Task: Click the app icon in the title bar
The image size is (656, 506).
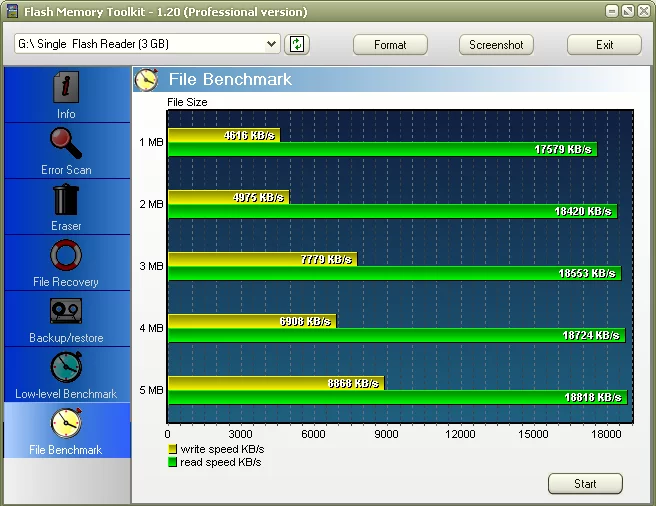Action: pyautogui.click(x=12, y=11)
